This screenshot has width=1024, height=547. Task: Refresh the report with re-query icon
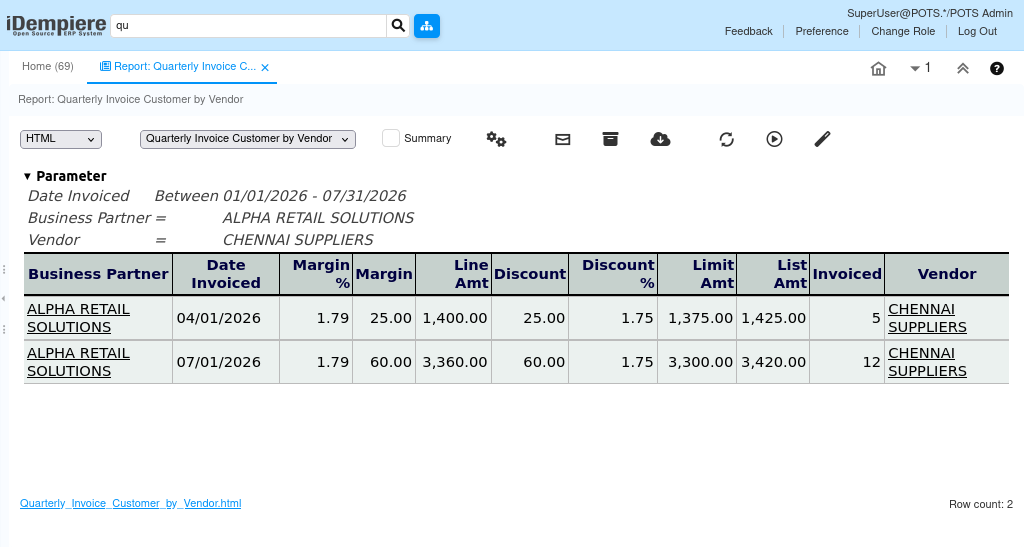pyautogui.click(x=726, y=139)
